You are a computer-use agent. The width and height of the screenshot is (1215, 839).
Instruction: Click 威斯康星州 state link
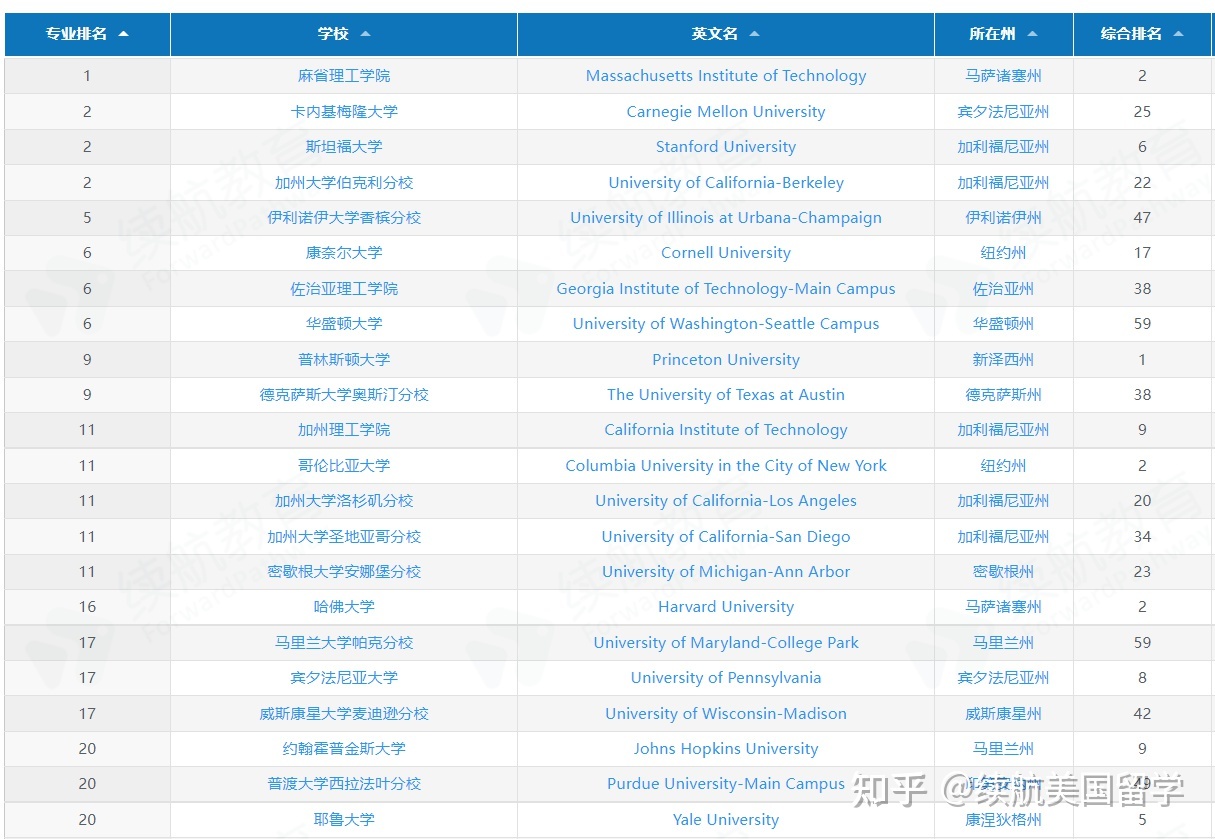[x=1003, y=714]
